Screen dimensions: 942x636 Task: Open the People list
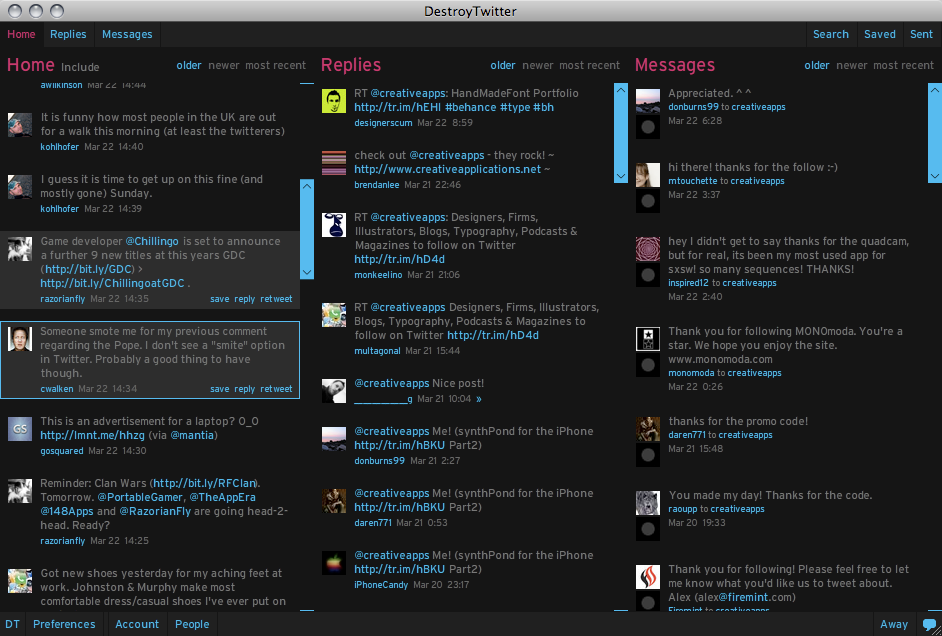coord(192,624)
